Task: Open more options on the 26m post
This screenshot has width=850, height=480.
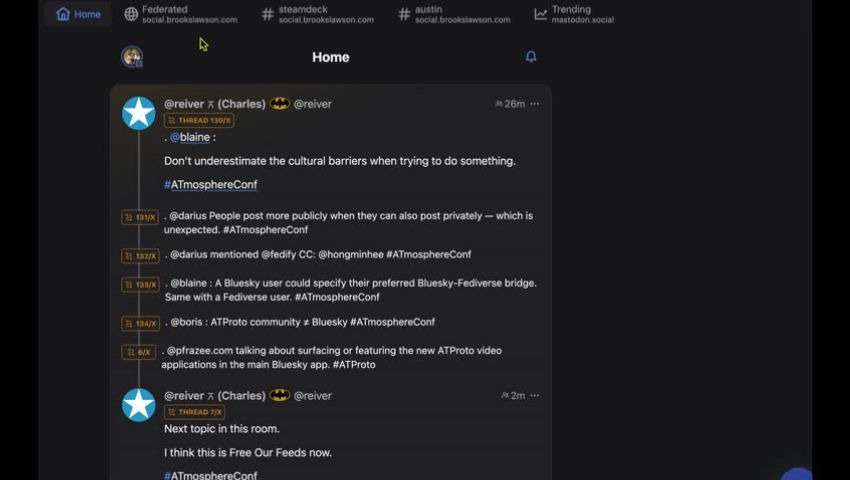Action: [x=535, y=104]
